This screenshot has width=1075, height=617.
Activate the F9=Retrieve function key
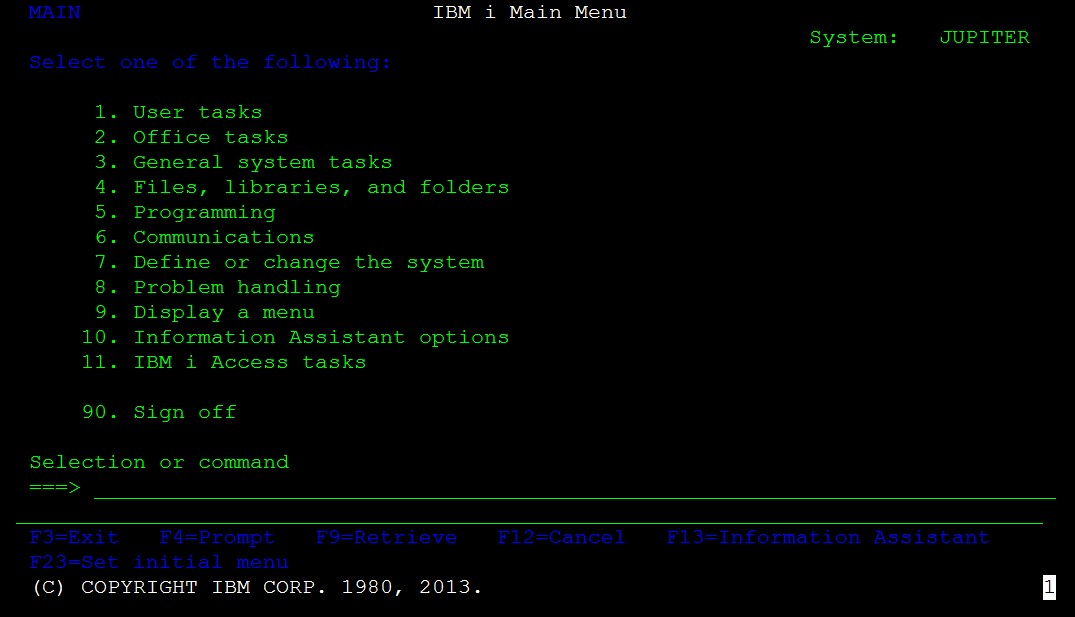pos(386,537)
